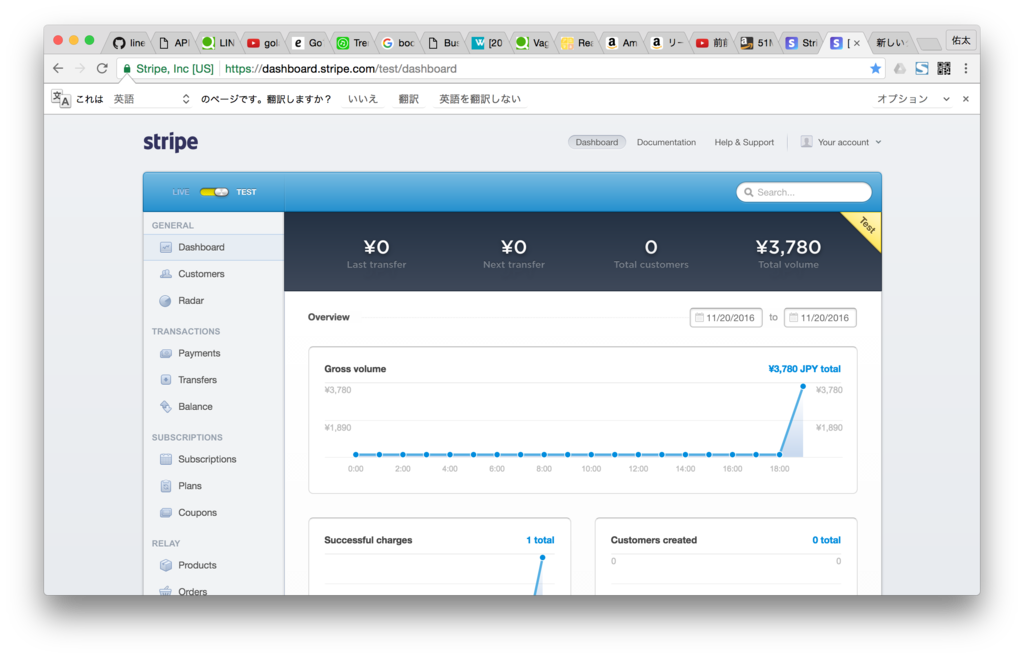The width and height of the screenshot is (1024, 658).
Task: Click the Customers sidebar icon
Action: pyautogui.click(x=166, y=274)
